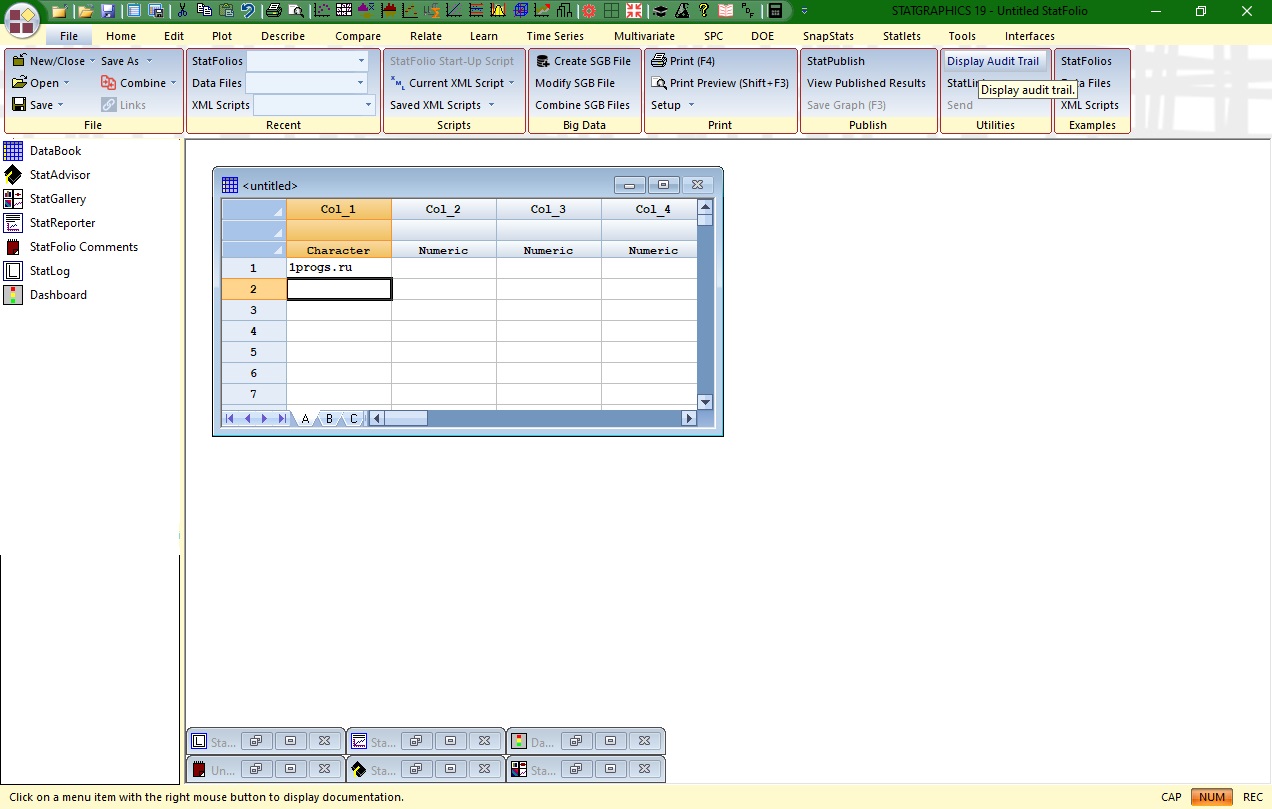Open the Time Series ribbon tab
This screenshot has width=1272, height=809.
tap(555, 36)
